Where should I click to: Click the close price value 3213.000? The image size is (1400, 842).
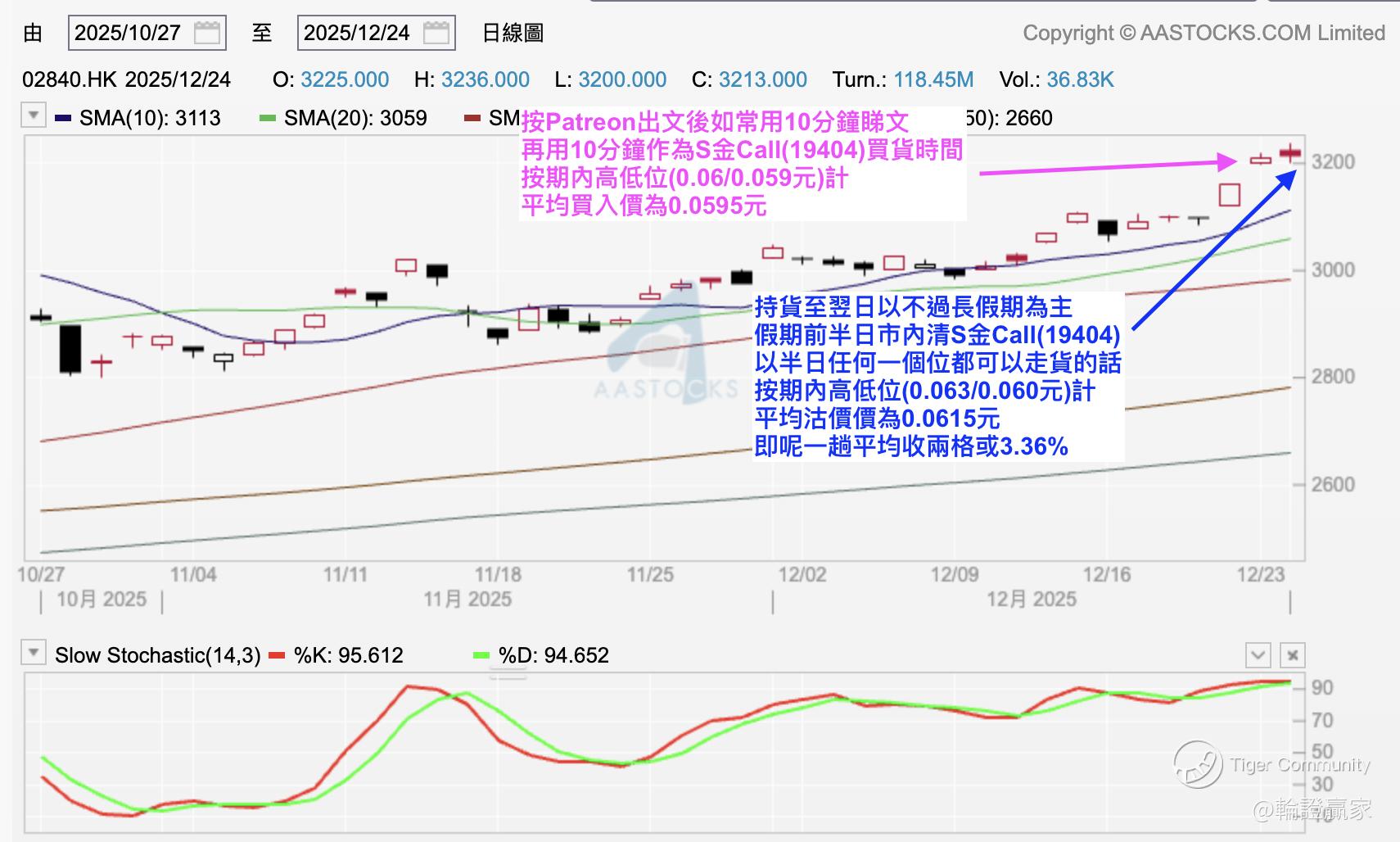pos(763,79)
